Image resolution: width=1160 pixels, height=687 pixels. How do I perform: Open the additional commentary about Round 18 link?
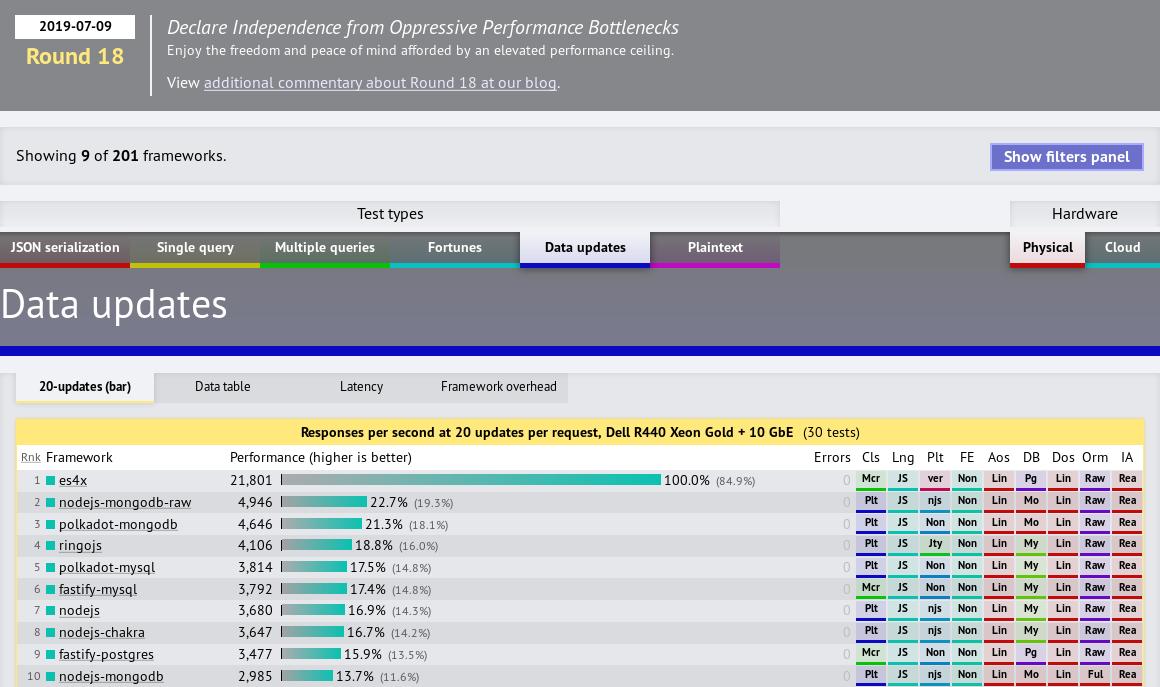click(380, 83)
